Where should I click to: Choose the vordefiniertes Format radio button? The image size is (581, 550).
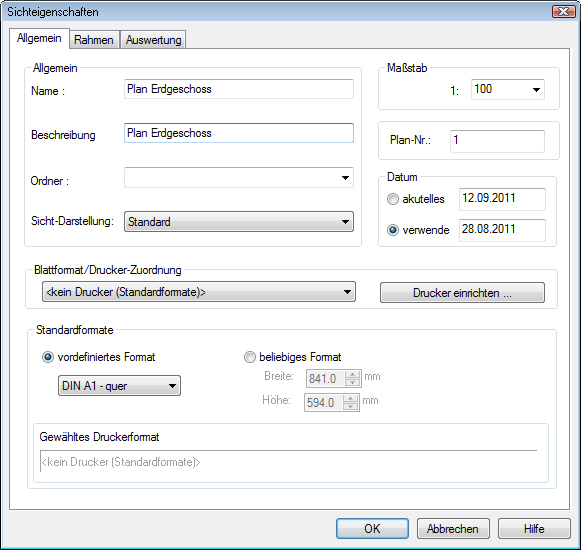click(48, 357)
